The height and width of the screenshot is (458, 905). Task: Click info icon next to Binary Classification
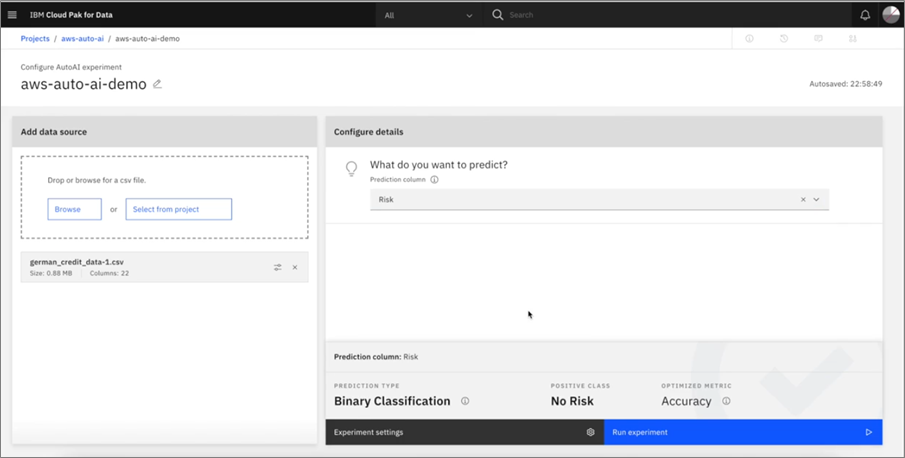click(465, 401)
